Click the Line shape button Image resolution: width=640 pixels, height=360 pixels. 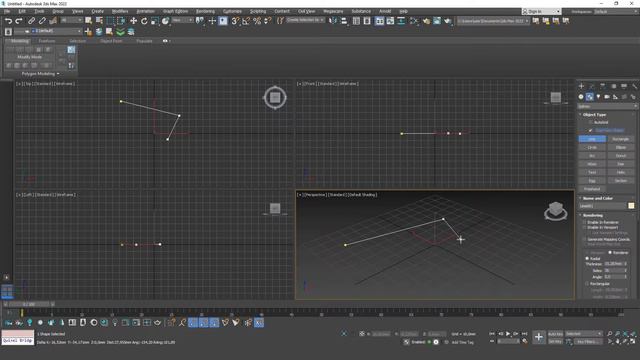(x=592, y=139)
